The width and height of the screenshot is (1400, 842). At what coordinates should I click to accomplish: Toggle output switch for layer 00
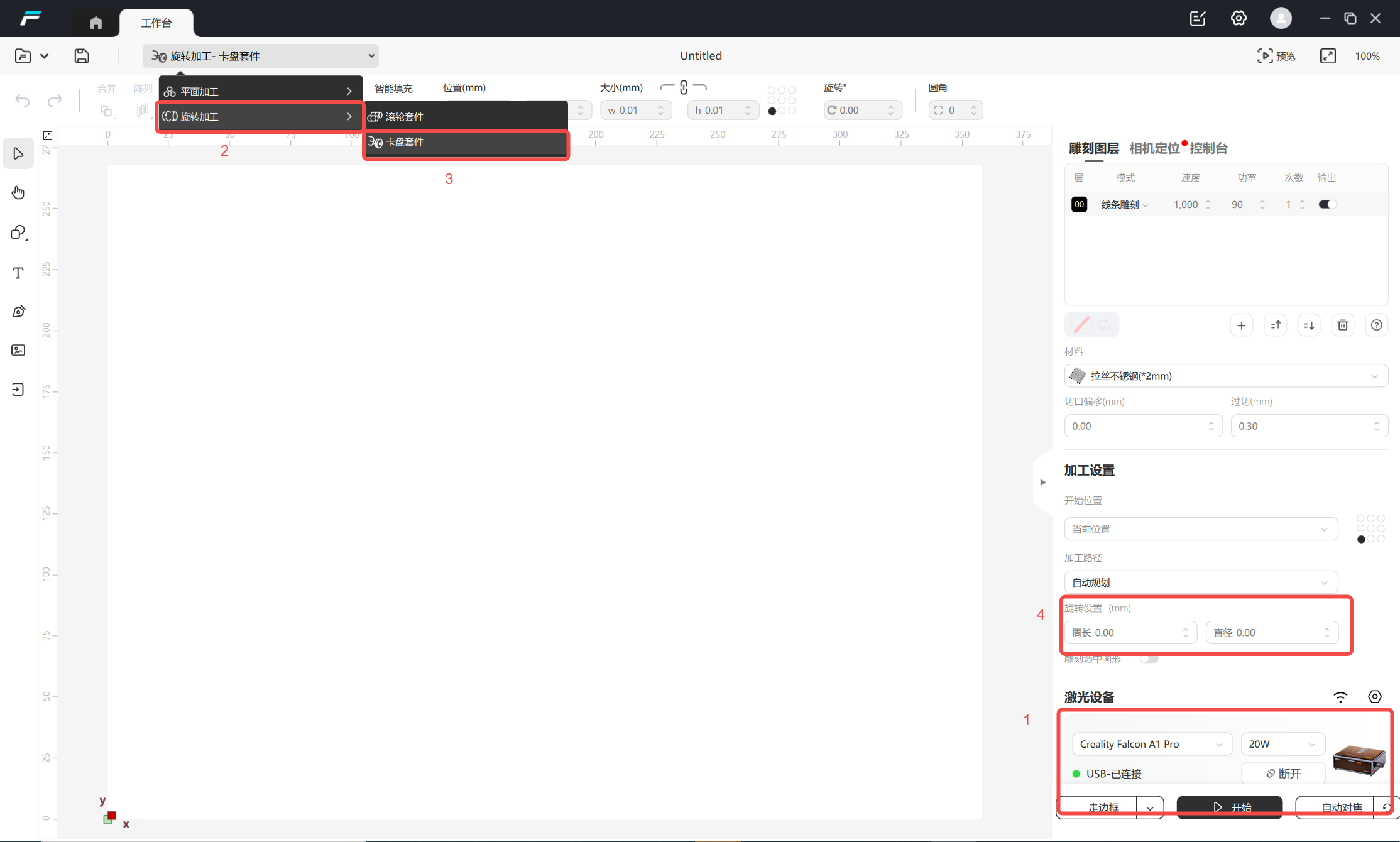coord(1326,204)
